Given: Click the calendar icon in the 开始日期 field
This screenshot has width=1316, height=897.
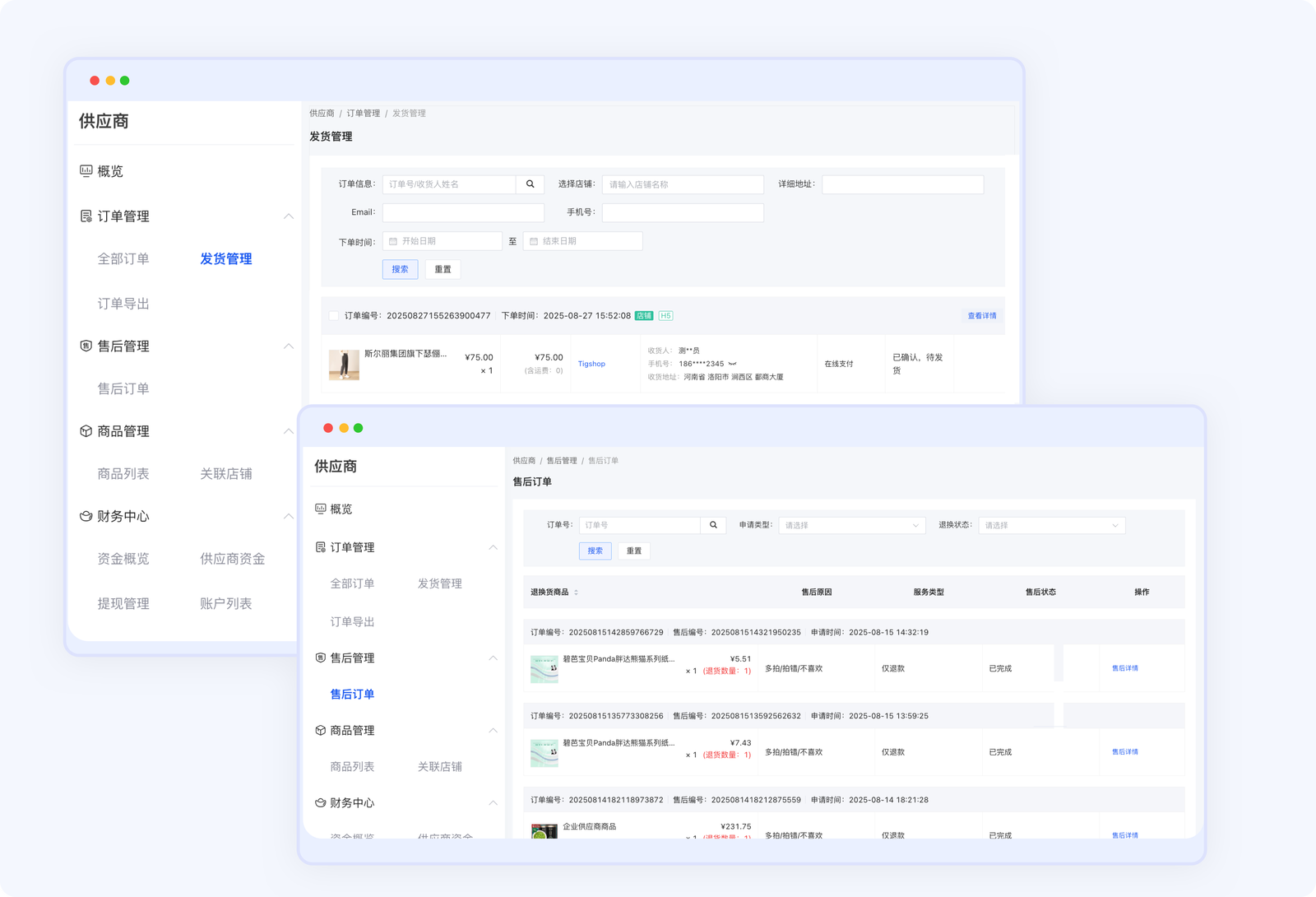Looking at the screenshot, I should 393,241.
